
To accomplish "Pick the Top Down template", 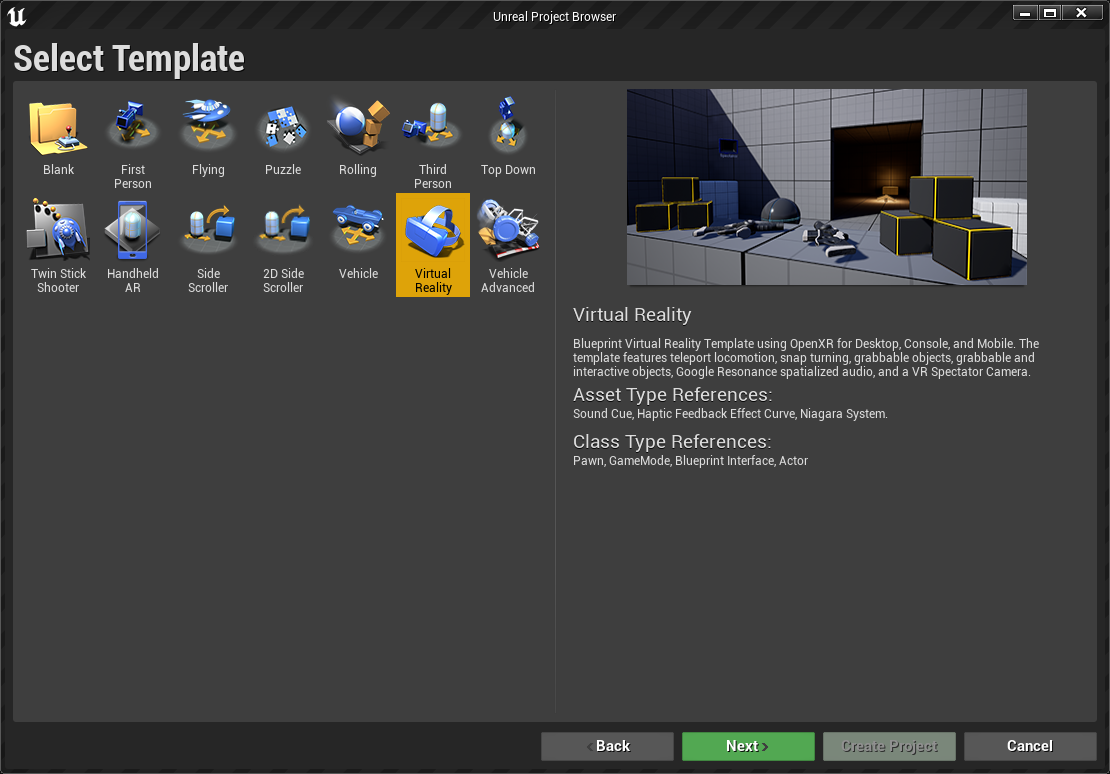I will click(508, 142).
